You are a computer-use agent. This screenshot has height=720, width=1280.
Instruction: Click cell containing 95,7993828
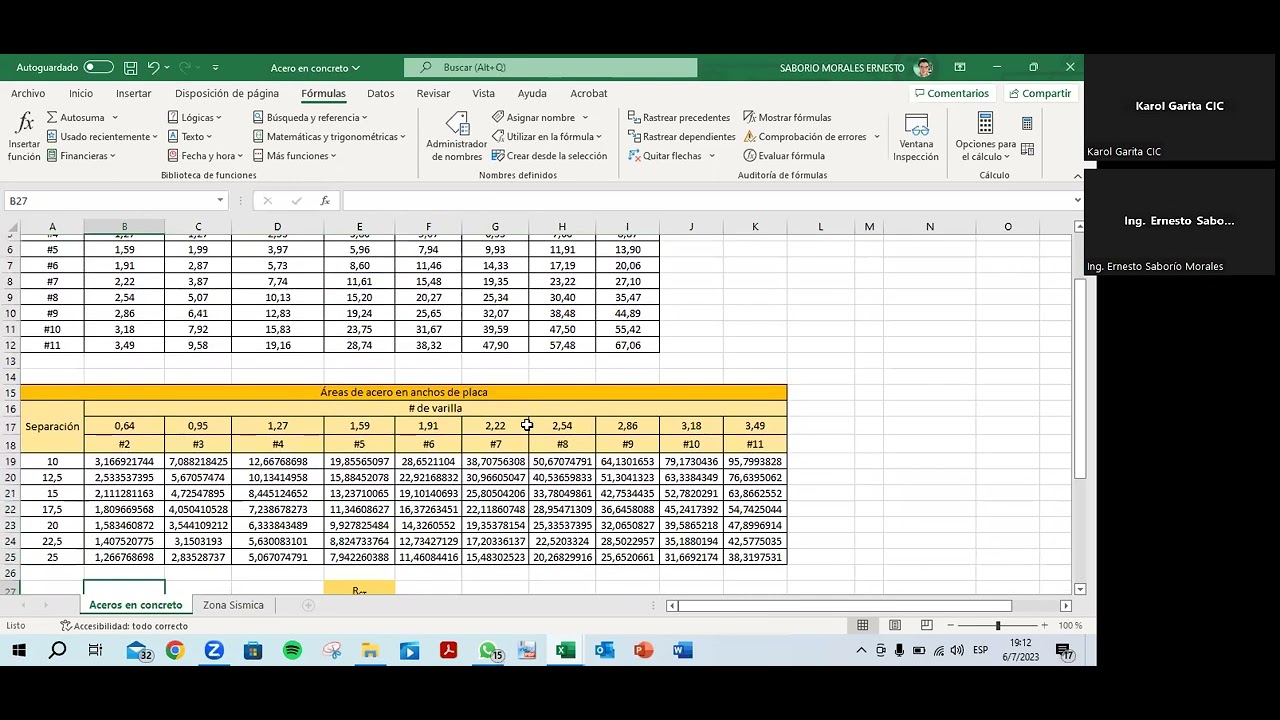(x=755, y=462)
